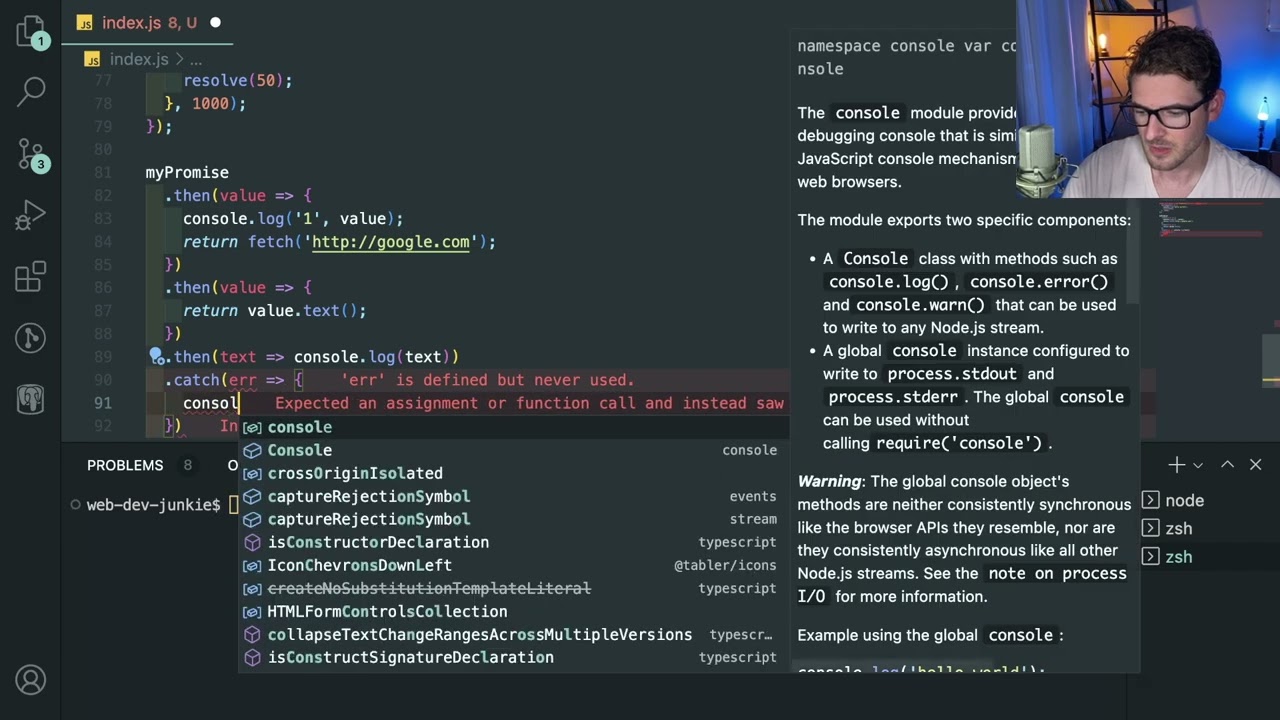The height and width of the screenshot is (720, 1280).
Task: Click index.js in the breadcrumb bar
Action: pos(139,60)
